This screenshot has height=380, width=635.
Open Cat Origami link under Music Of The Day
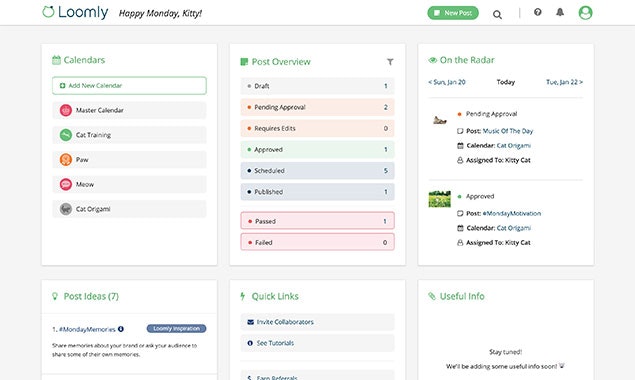(x=514, y=145)
